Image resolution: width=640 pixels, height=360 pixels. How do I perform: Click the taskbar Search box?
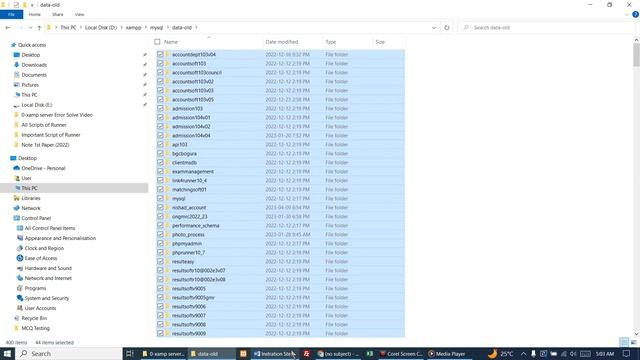69,353
